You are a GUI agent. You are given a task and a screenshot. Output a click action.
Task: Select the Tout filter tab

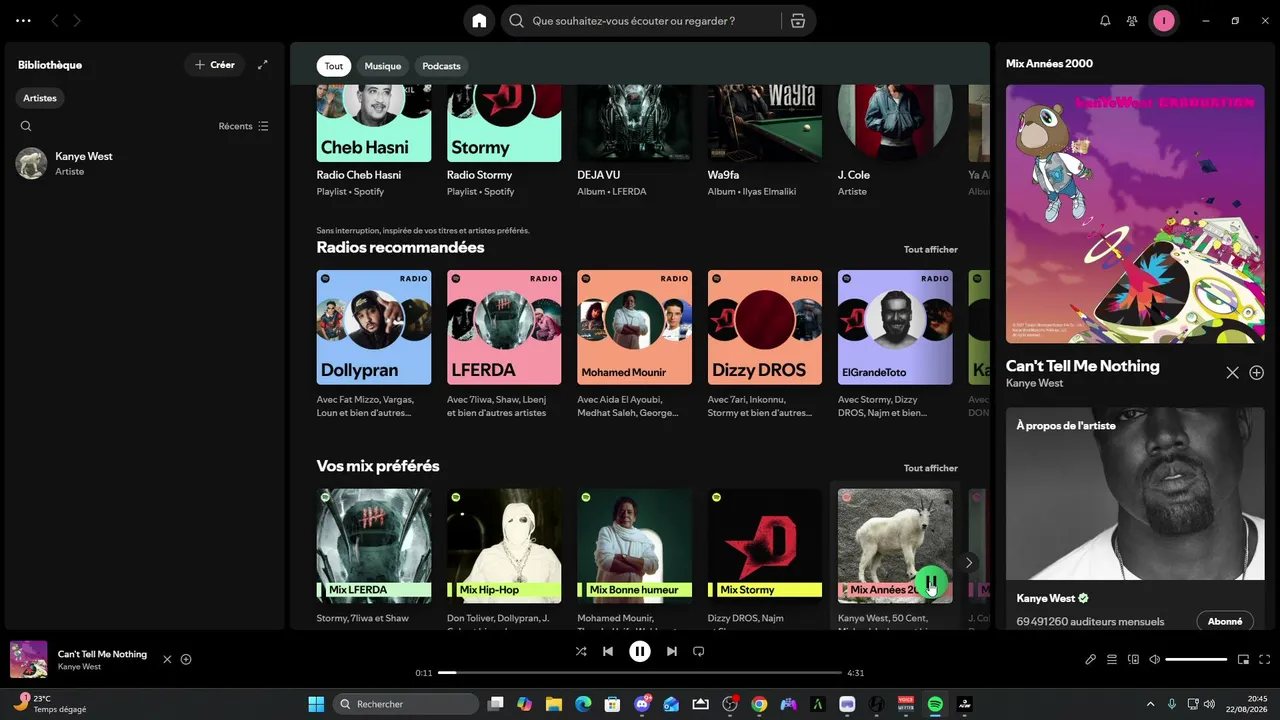click(x=334, y=66)
